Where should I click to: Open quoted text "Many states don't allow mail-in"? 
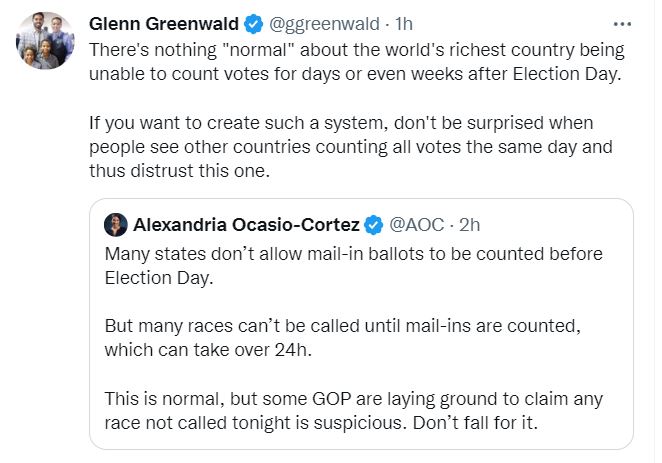point(353,265)
